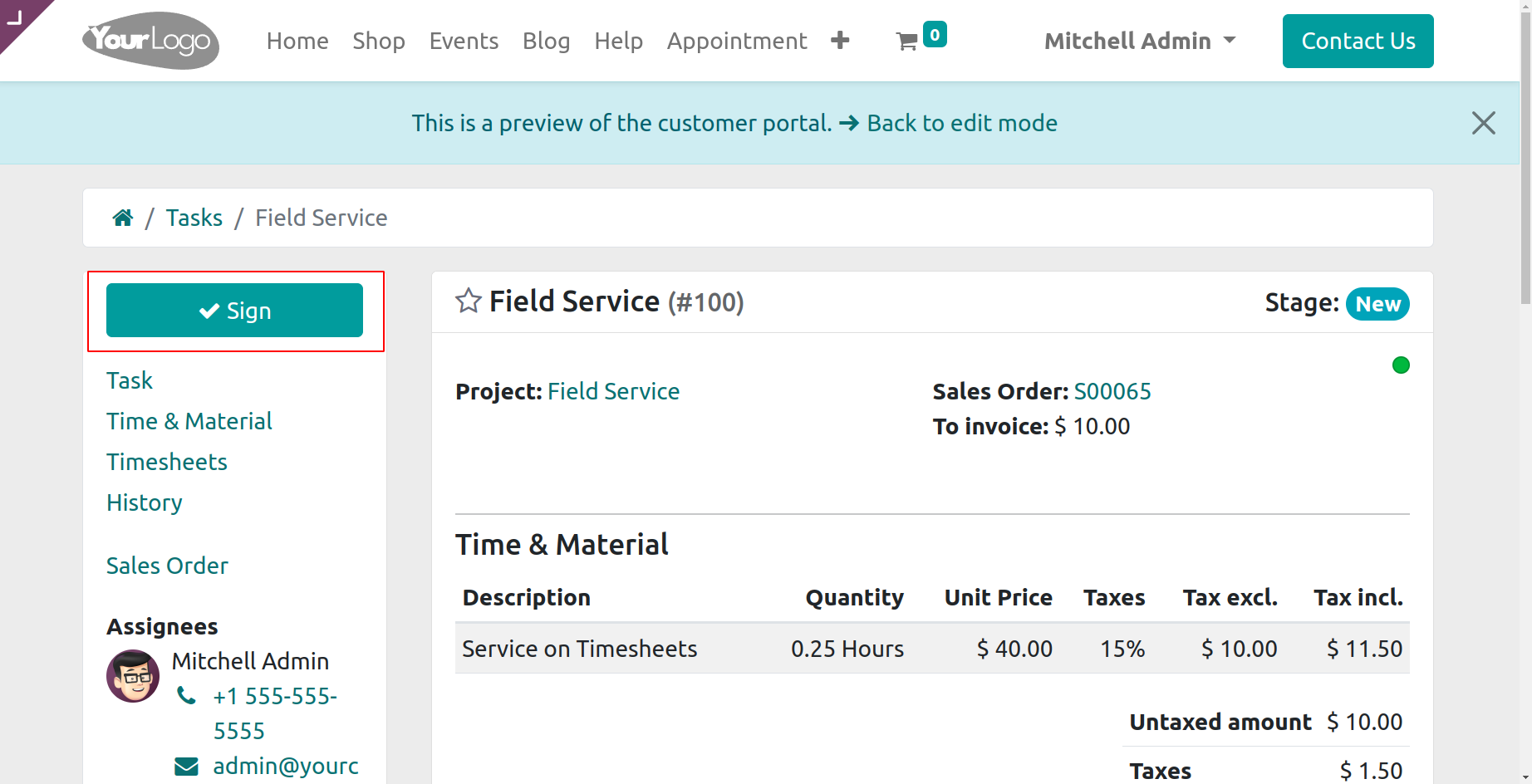Click the phone icon under Assignees
Screen dimensions: 1532x784
tap(187, 696)
